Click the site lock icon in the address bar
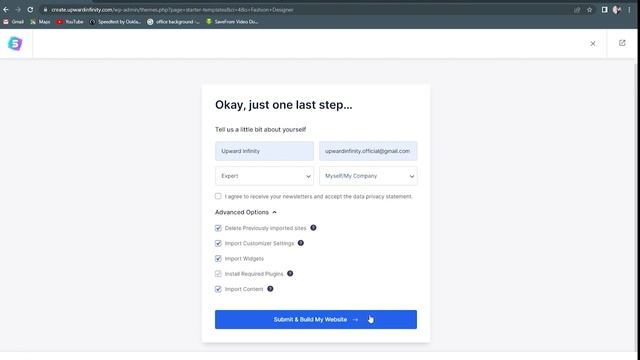Viewport: 640px width, 360px height. [45, 10]
